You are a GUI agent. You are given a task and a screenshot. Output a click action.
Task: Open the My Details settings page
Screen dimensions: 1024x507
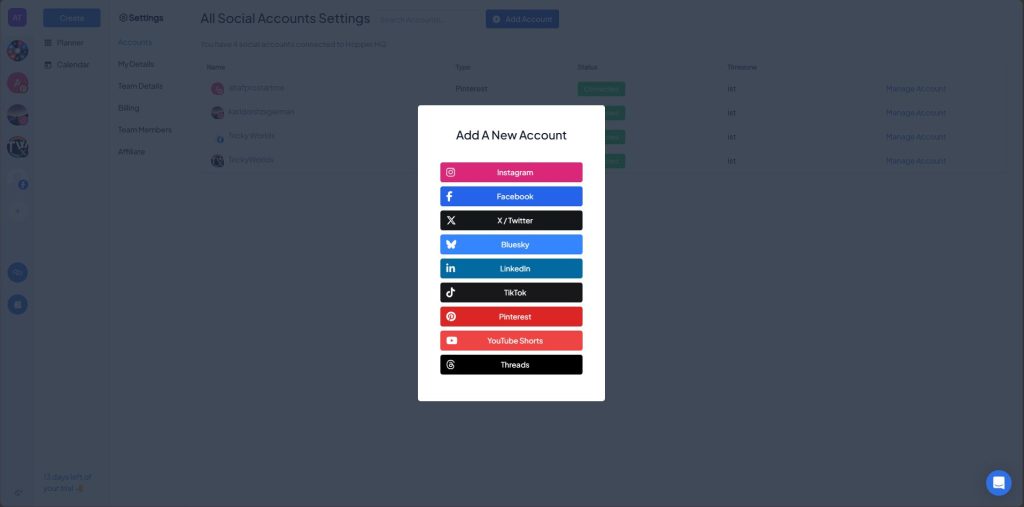click(136, 64)
